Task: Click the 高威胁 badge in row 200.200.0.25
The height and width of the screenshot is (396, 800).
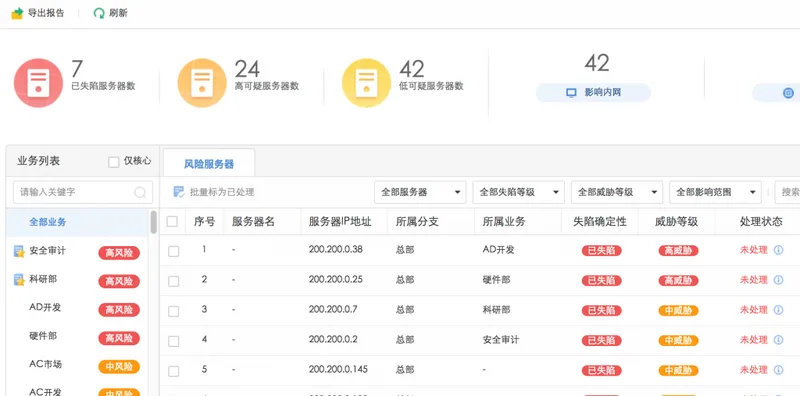Action: click(x=678, y=281)
